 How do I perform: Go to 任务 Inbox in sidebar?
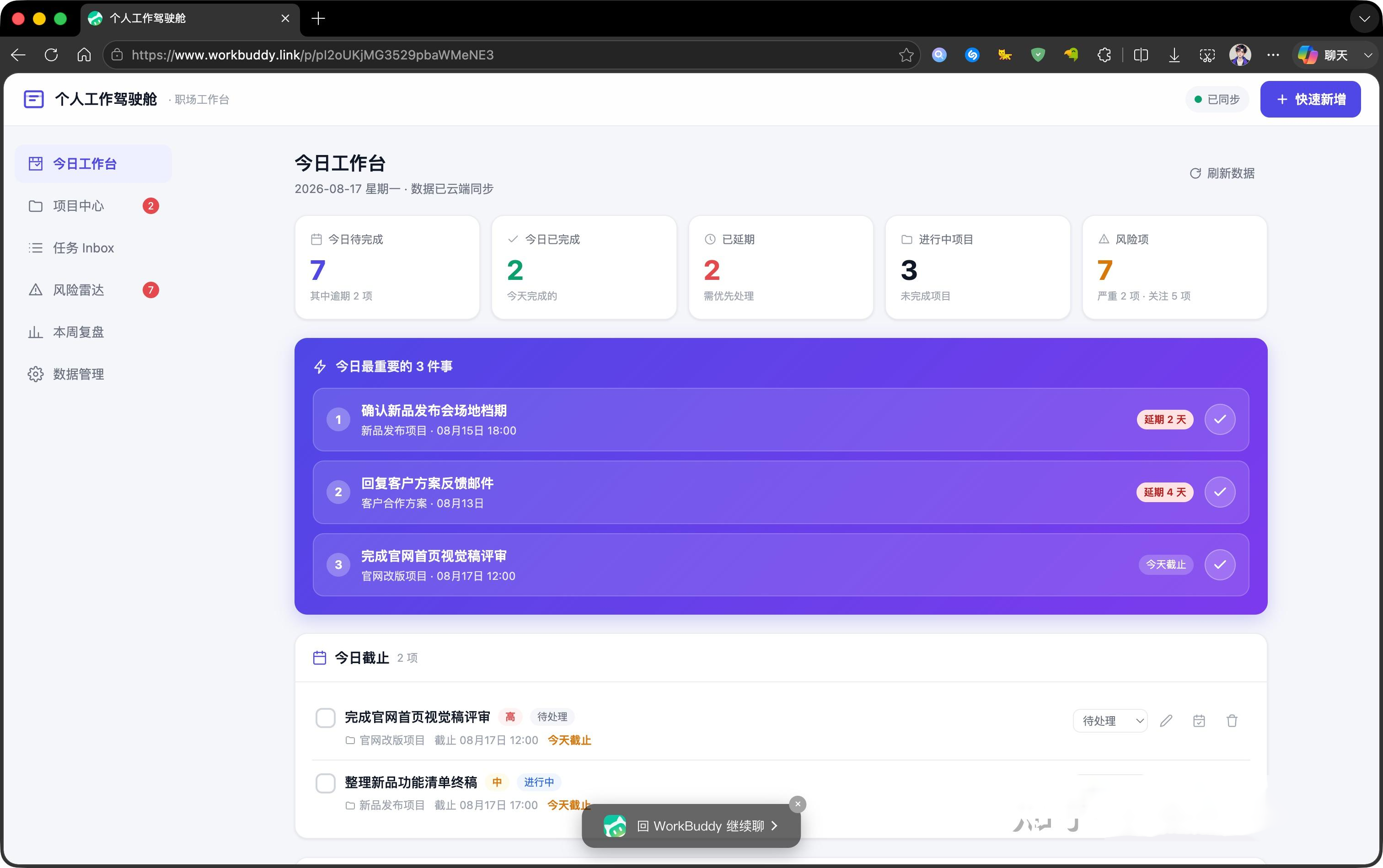(x=93, y=247)
